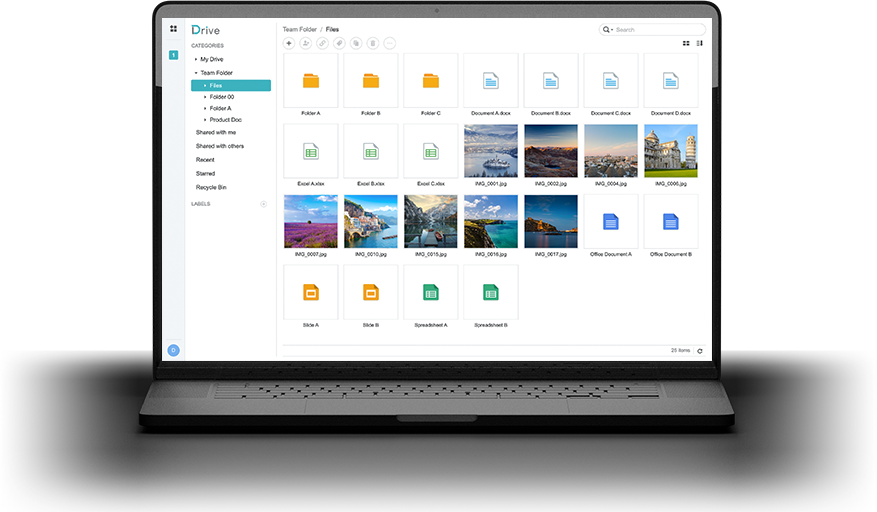Click the refresh icon near item count
Image resolution: width=877 pixels, height=512 pixels.
(700, 351)
